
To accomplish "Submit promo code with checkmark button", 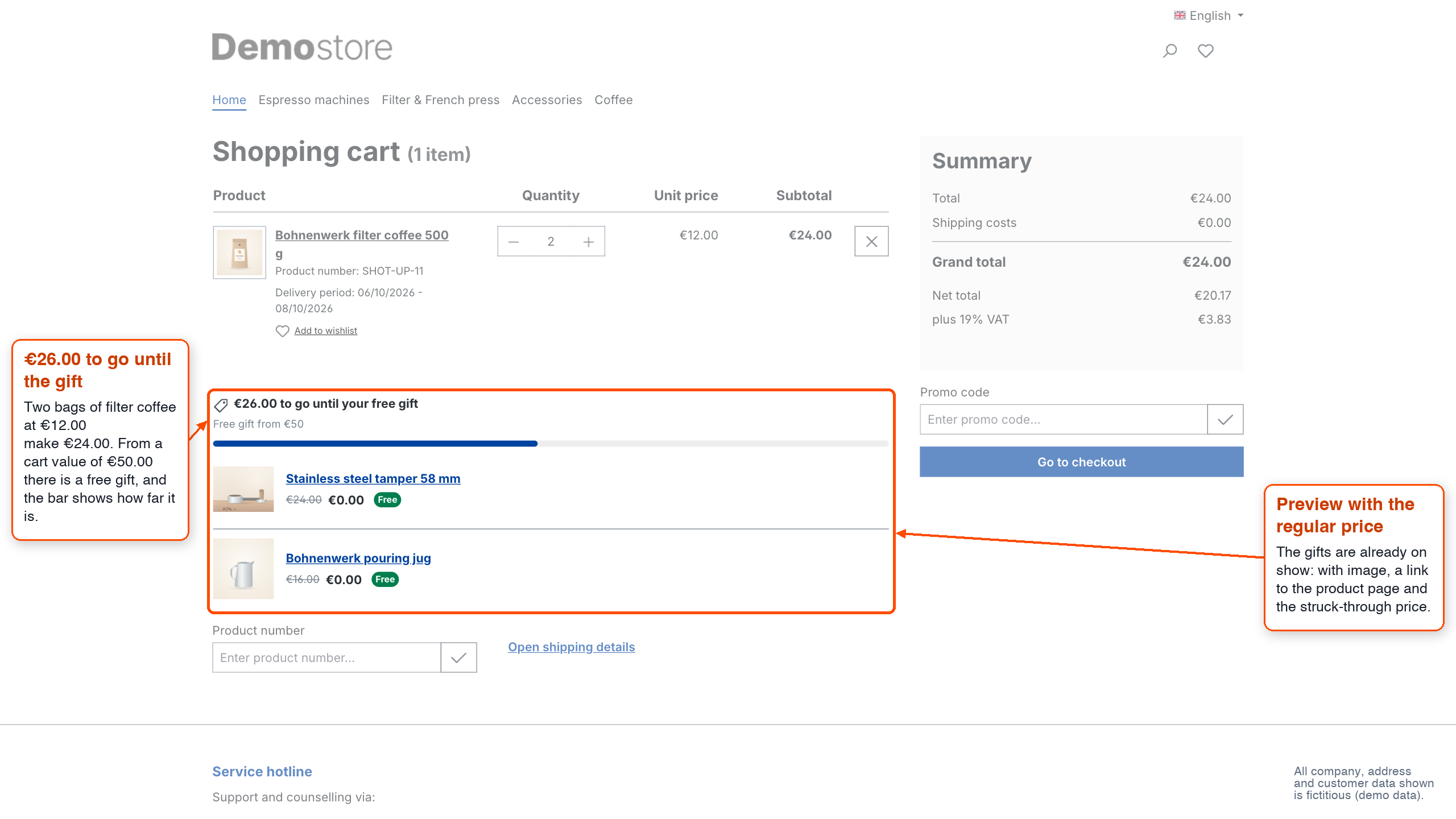I will [x=1225, y=419].
